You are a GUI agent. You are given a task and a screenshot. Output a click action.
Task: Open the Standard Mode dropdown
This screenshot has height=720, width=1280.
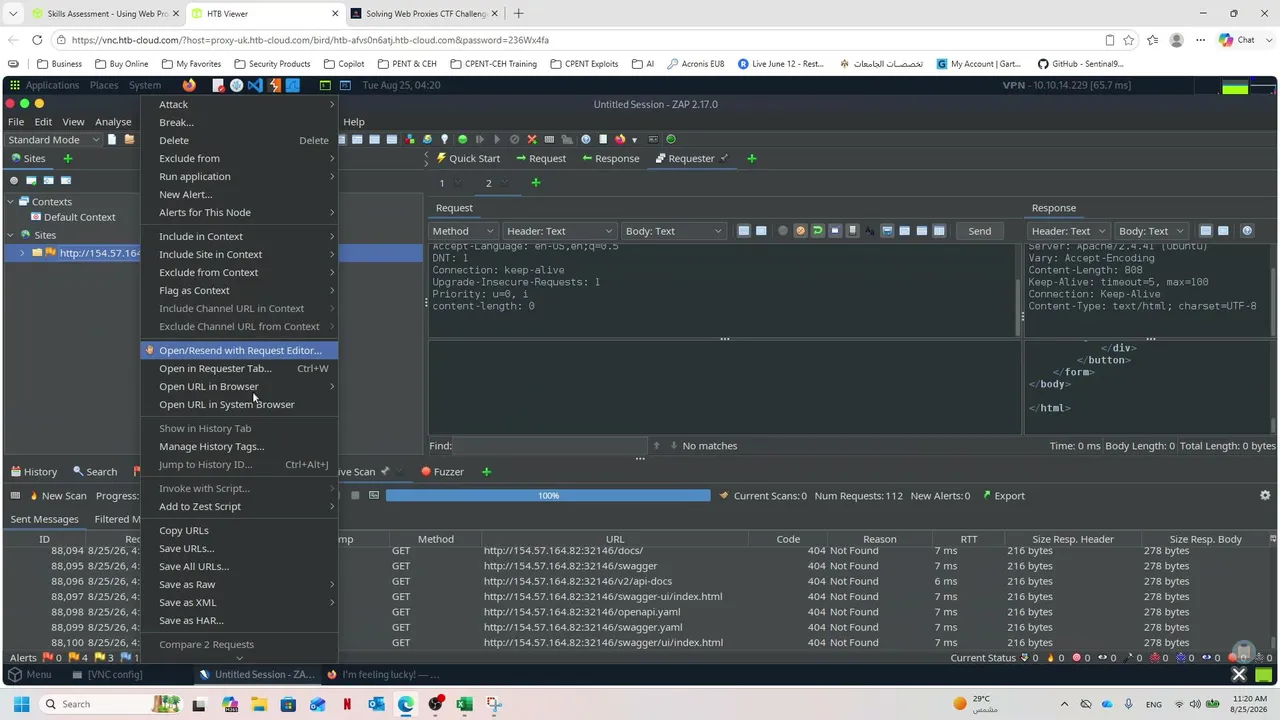(54, 140)
